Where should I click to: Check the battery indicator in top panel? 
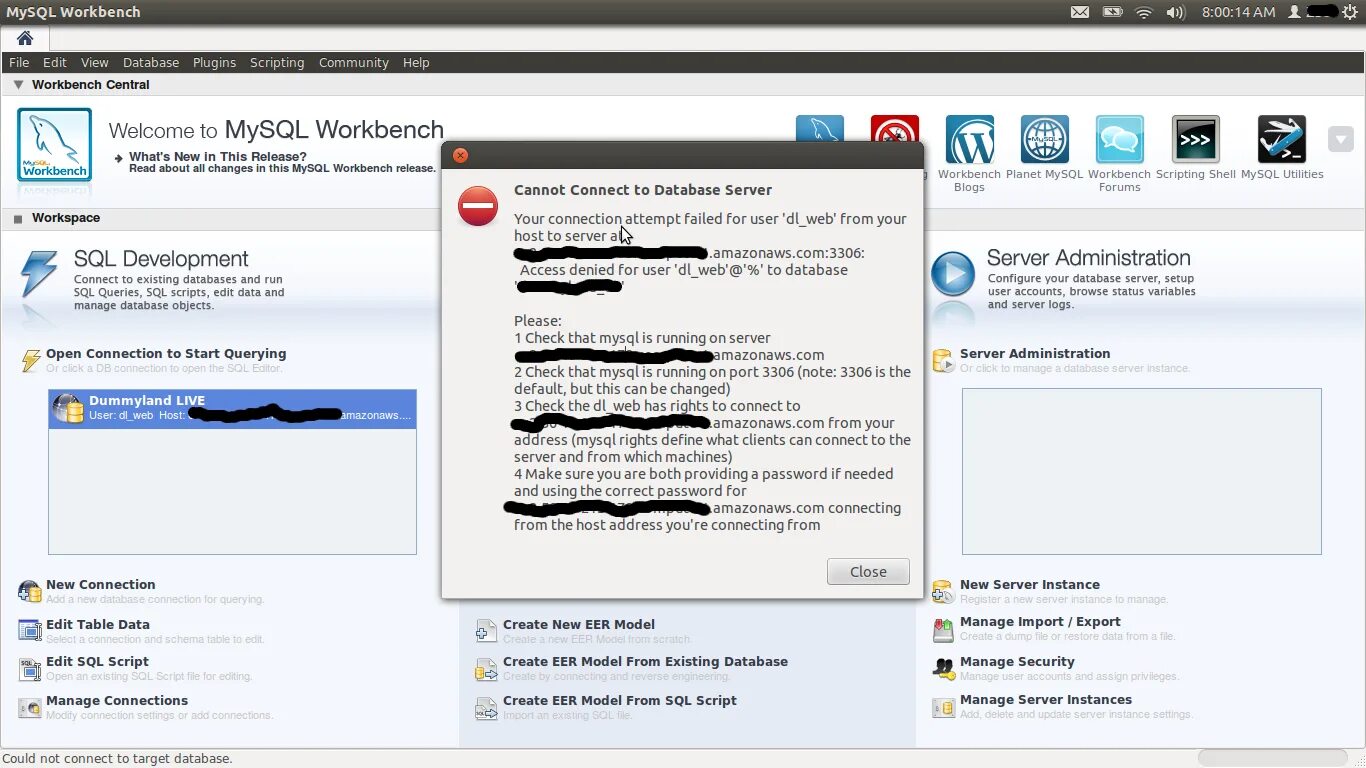point(1112,12)
